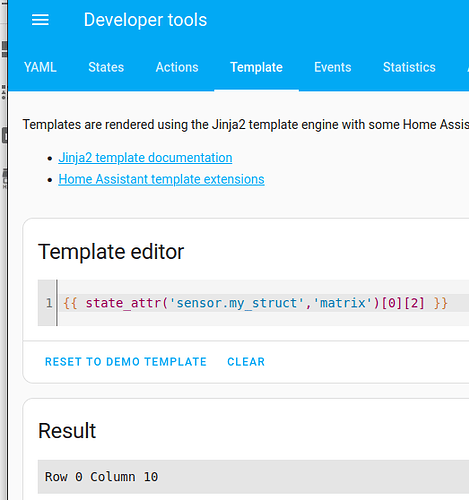
Task: Click the Template editor heading
Action: click(x=111, y=252)
